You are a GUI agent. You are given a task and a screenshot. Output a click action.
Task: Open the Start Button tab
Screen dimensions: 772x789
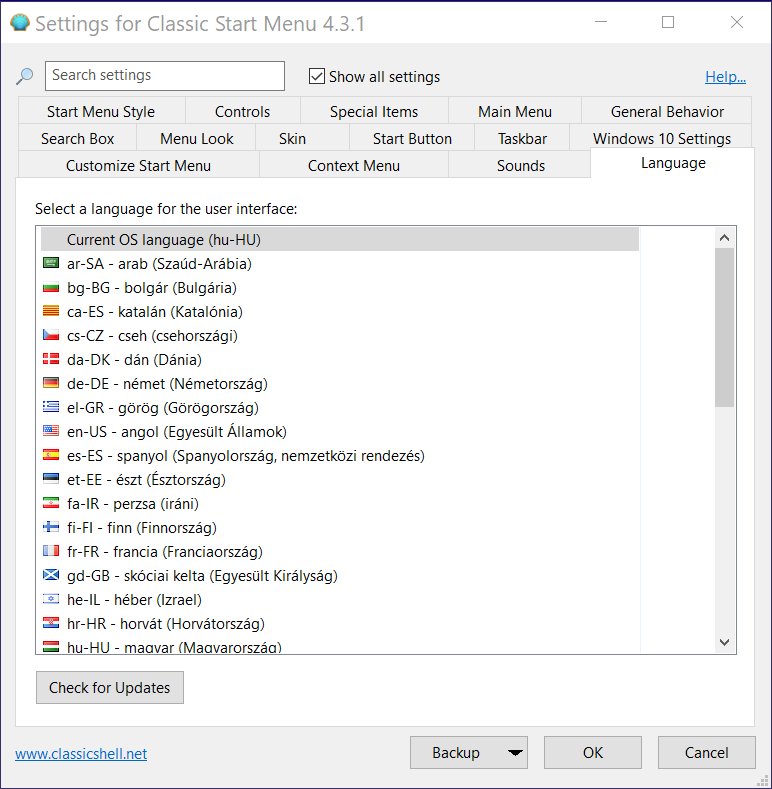412,138
